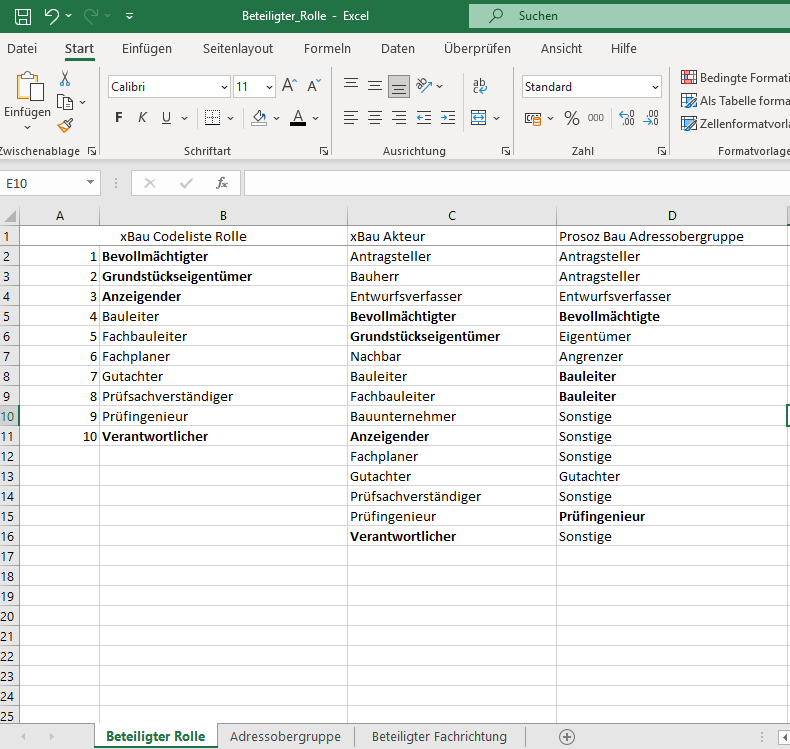
Task: Open Ausrichtung dialog launcher icon
Action: (506, 151)
